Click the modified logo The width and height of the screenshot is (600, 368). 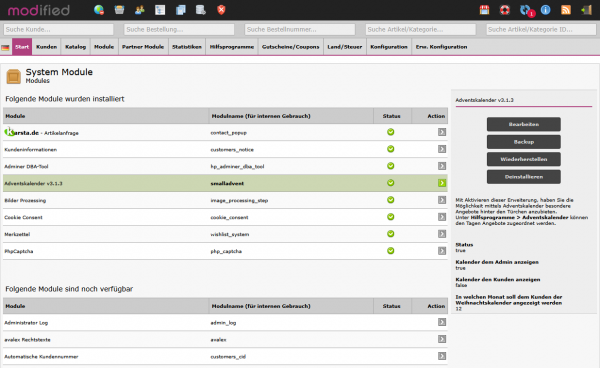click(x=39, y=10)
